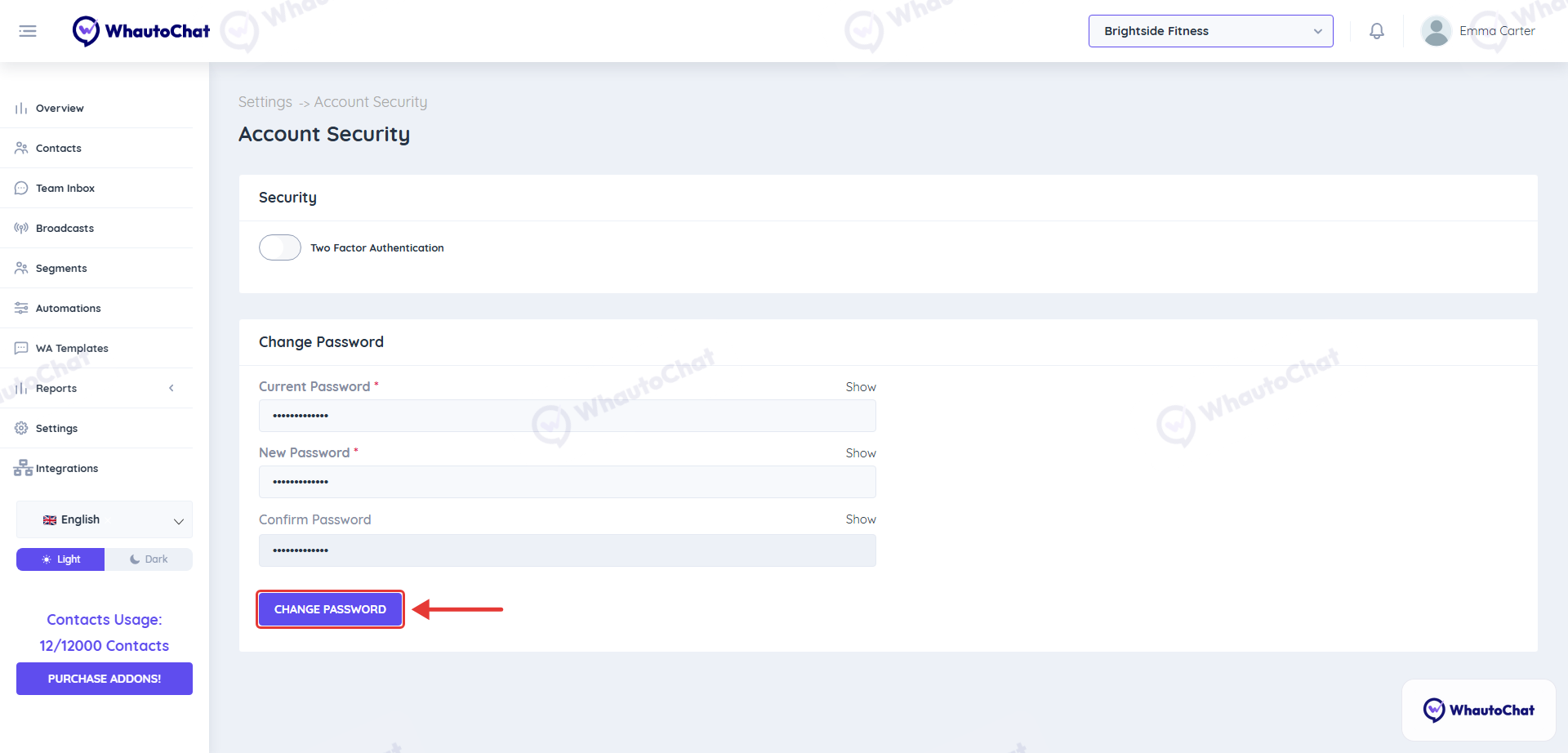Open the notifications bell

tap(1377, 31)
